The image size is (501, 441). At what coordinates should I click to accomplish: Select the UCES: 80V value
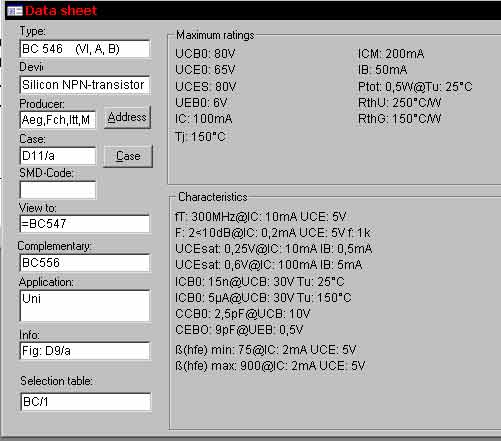[x=206, y=87]
